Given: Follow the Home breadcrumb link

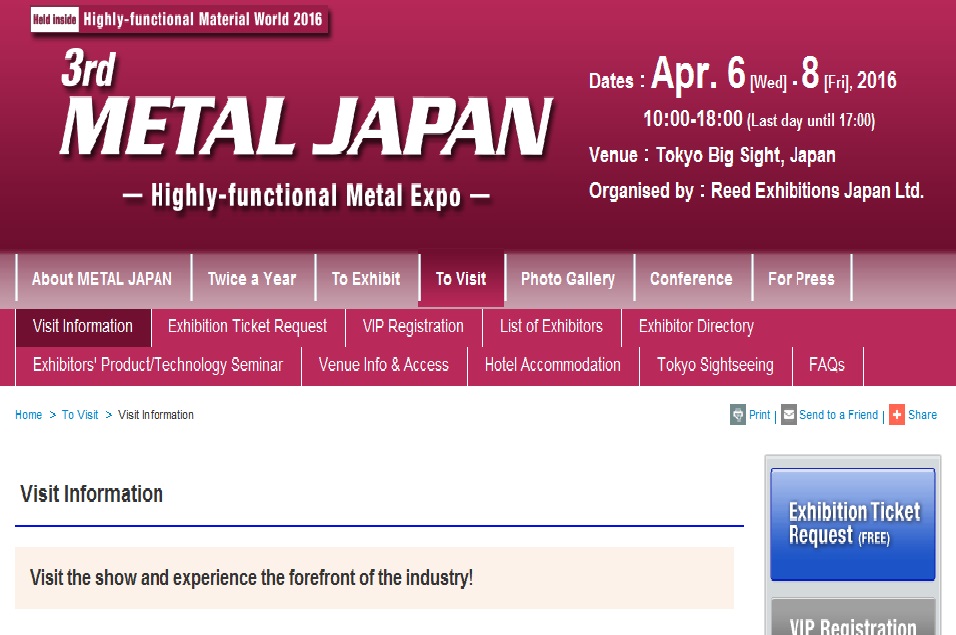Looking at the screenshot, I should 29,415.
